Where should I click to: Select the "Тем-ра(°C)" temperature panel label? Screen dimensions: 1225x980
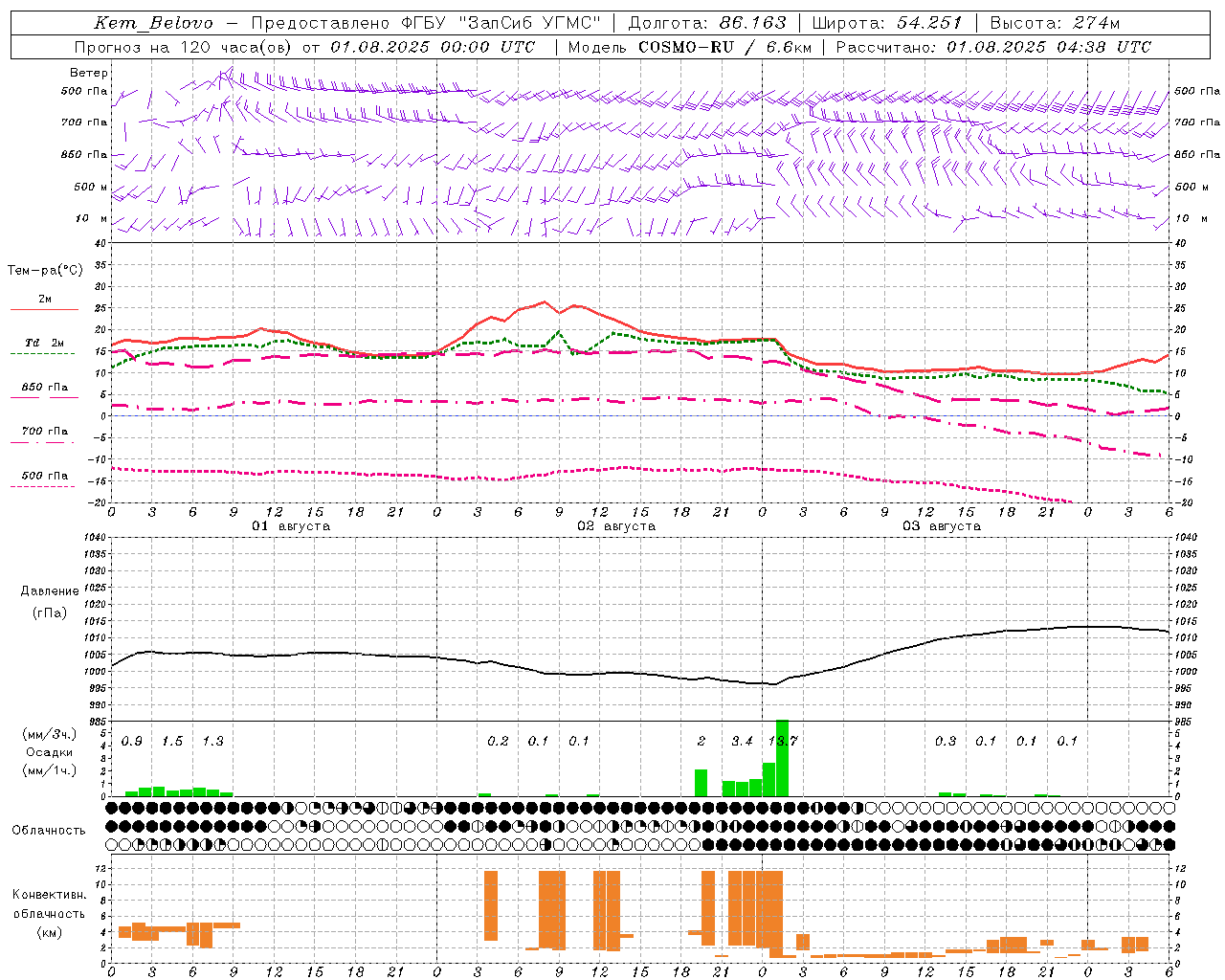tap(45, 271)
